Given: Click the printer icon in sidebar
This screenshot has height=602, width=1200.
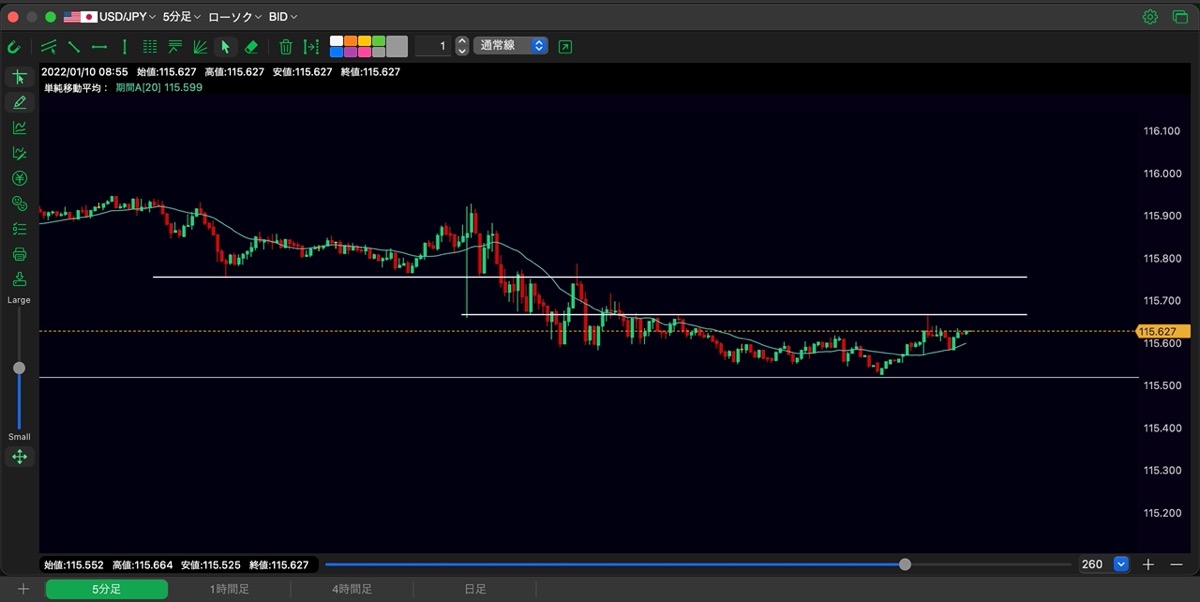Looking at the screenshot, I should click(x=19, y=254).
